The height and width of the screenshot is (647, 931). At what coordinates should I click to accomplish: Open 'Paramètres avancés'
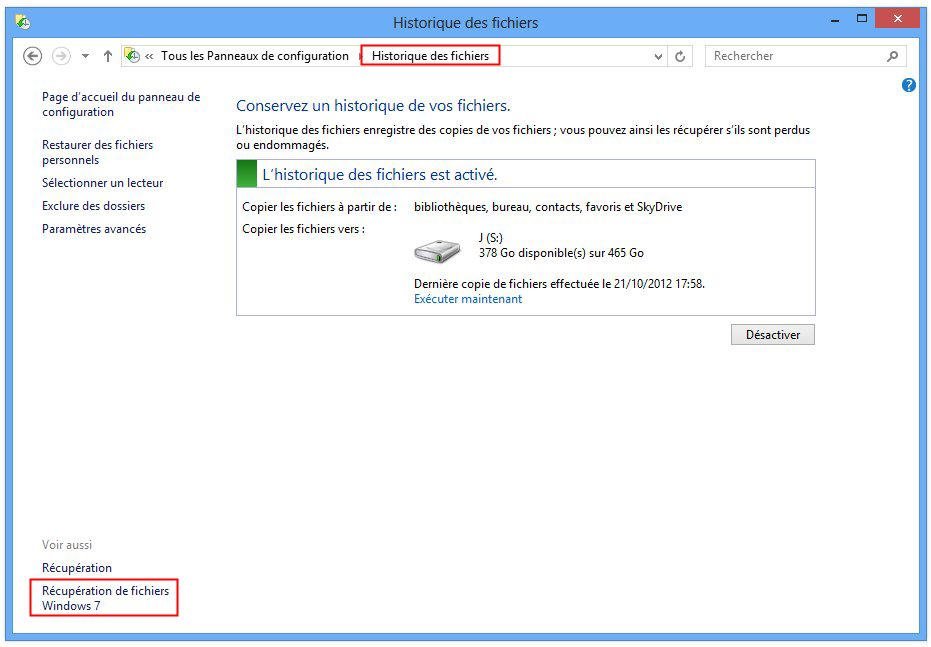(94, 229)
